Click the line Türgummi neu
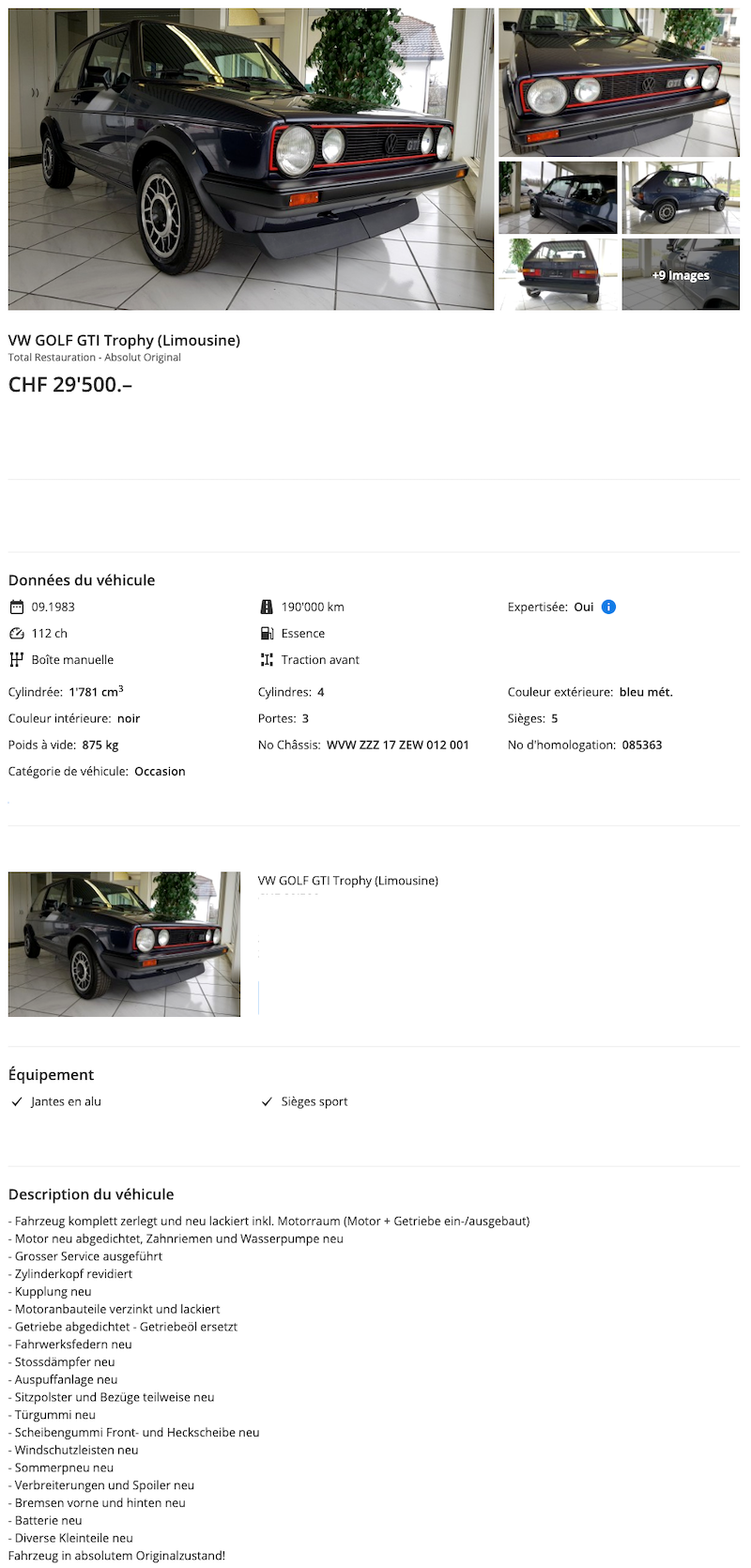751x1568 pixels. click(x=53, y=1415)
